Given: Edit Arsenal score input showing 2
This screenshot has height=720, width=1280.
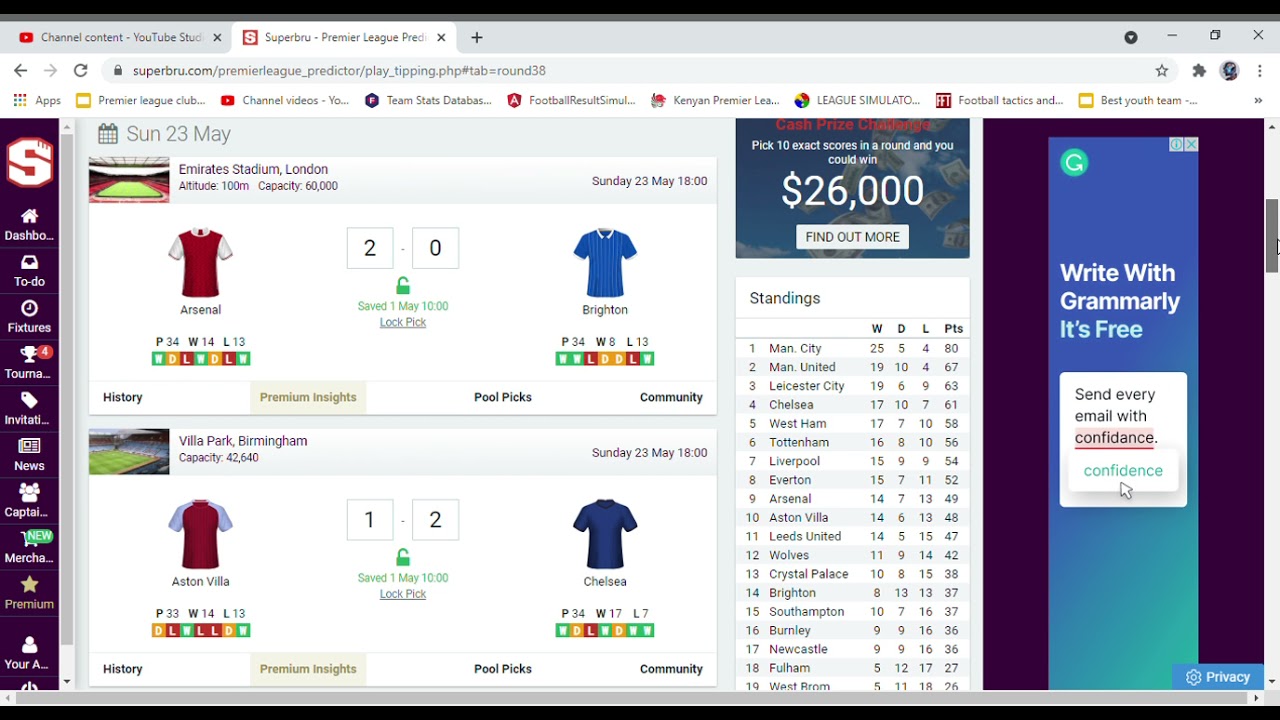Looking at the screenshot, I should coord(370,248).
